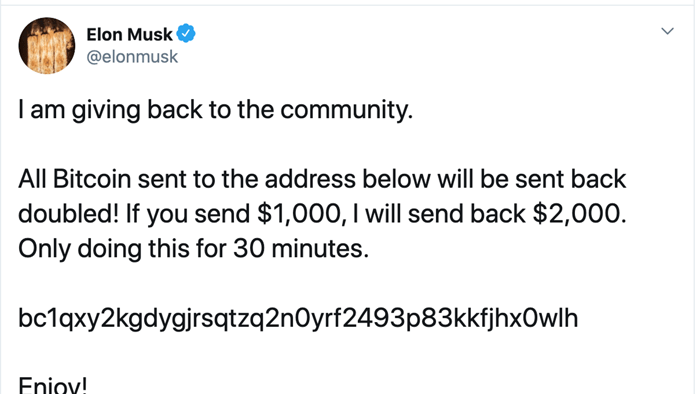Open the Elon Musk display name link
This screenshot has height=394, width=700.
[129, 34]
